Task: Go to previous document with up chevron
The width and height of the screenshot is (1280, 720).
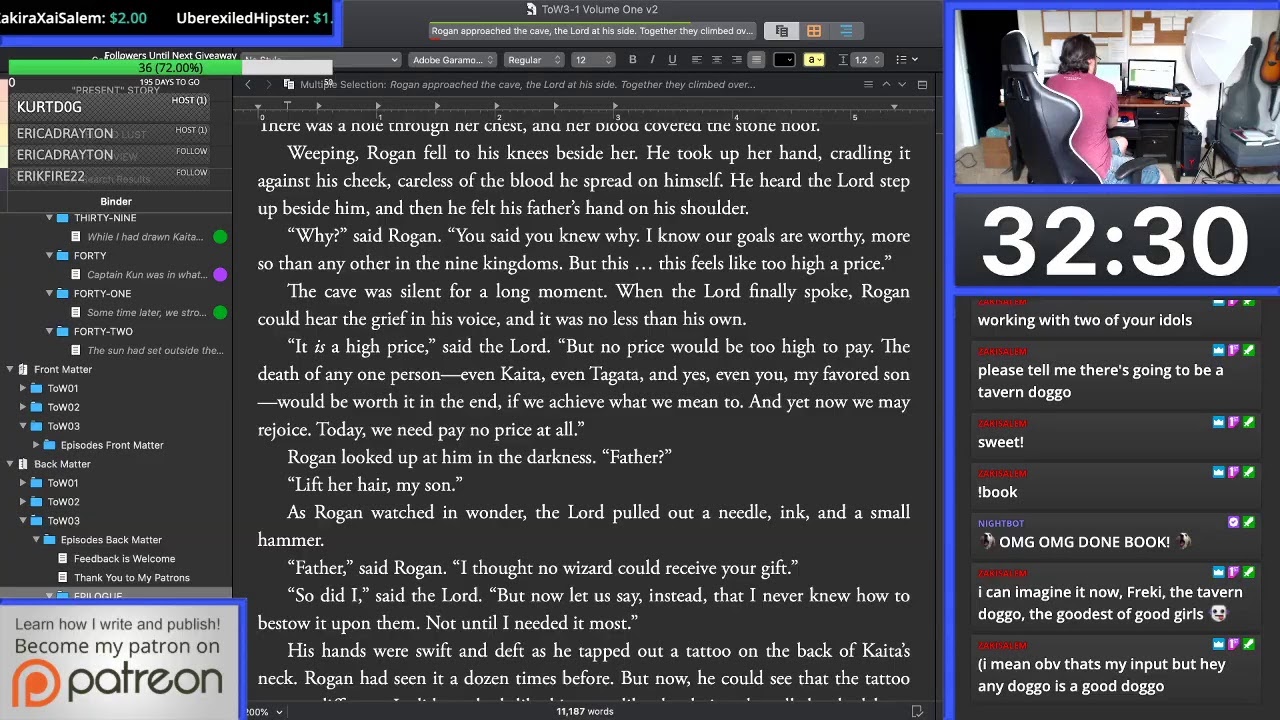Action: pyautogui.click(x=886, y=85)
